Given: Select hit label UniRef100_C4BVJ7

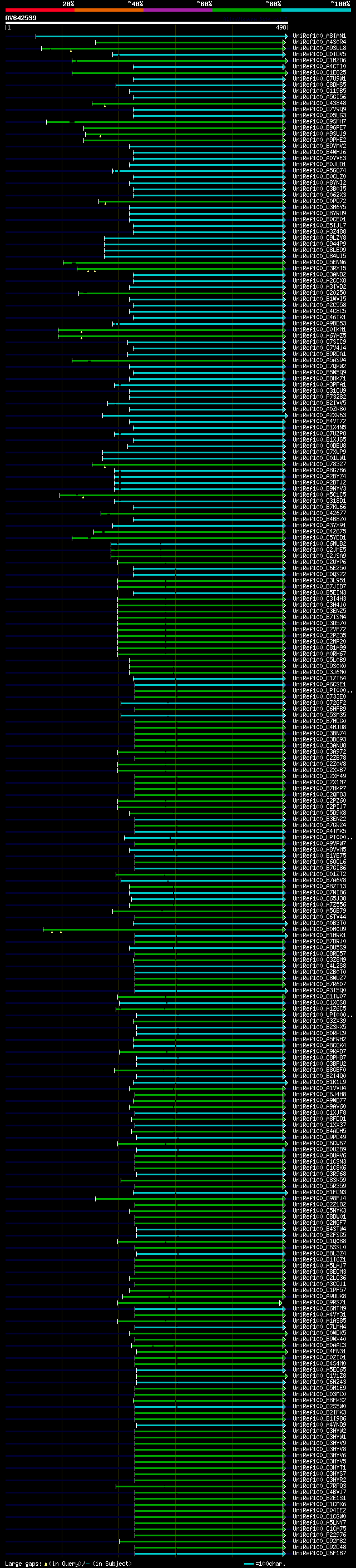Looking at the screenshot, I should click(x=319, y=1492).
